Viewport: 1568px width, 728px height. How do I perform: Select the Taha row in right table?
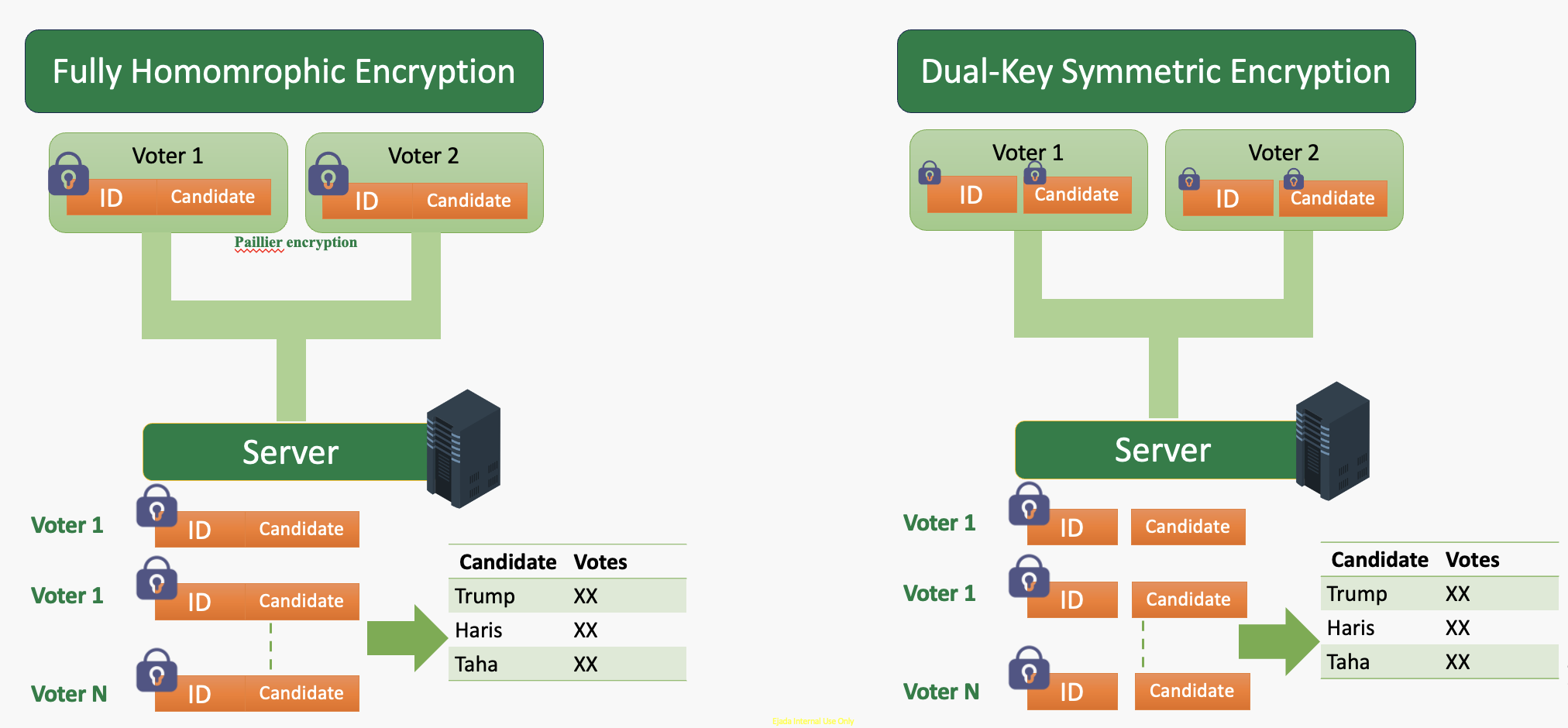pyautogui.click(x=1439, y=662)
